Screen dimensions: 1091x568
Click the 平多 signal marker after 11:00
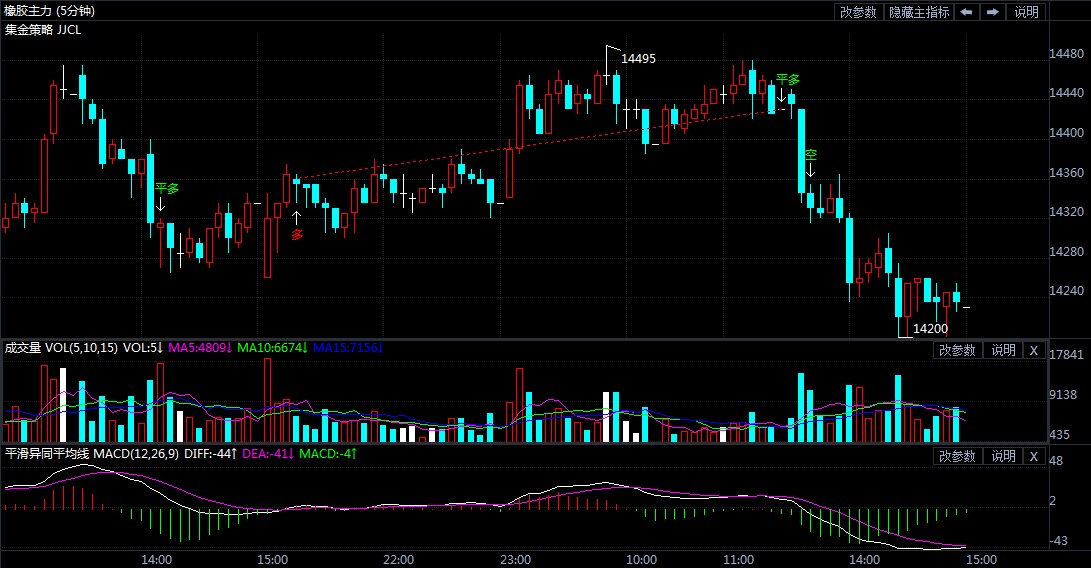point(787,84)
